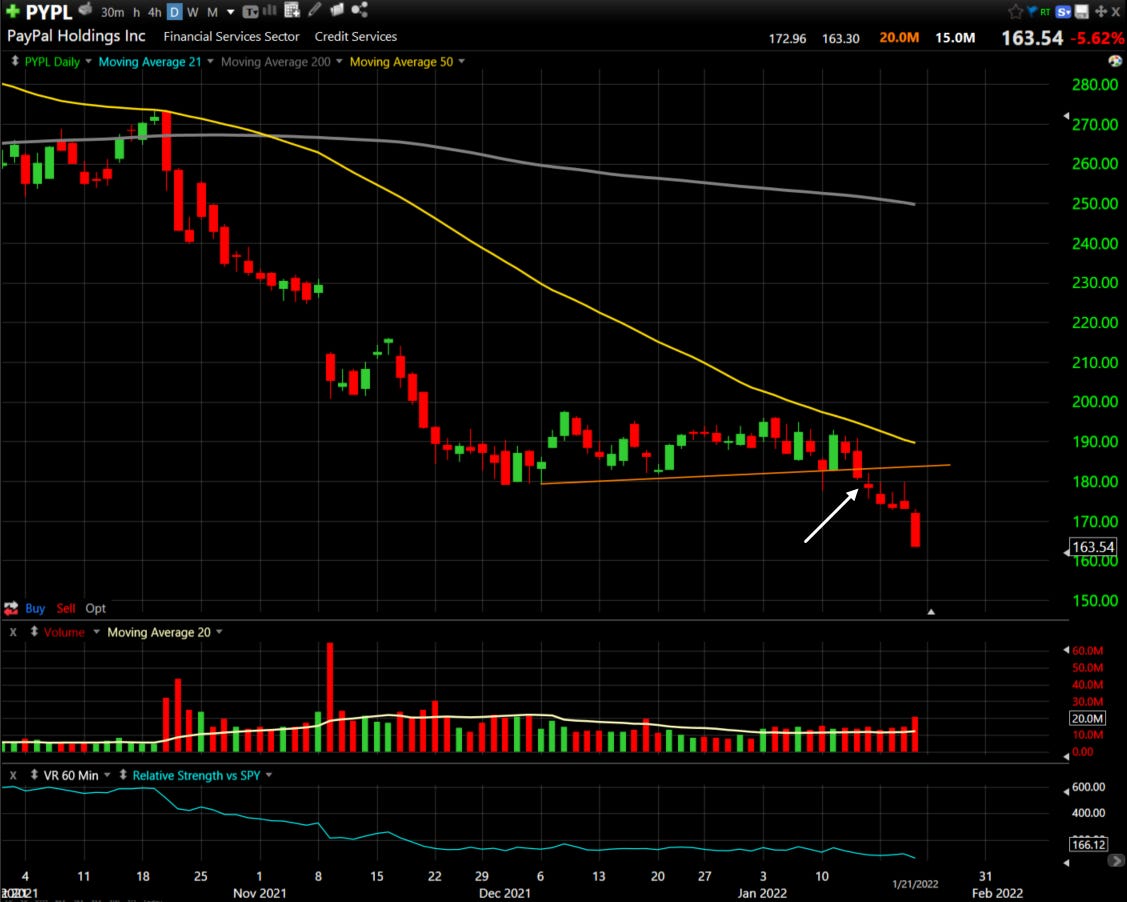Click the -5.62% percent change value
The width and height of the screenshot is (1127, 902).
1098,38
